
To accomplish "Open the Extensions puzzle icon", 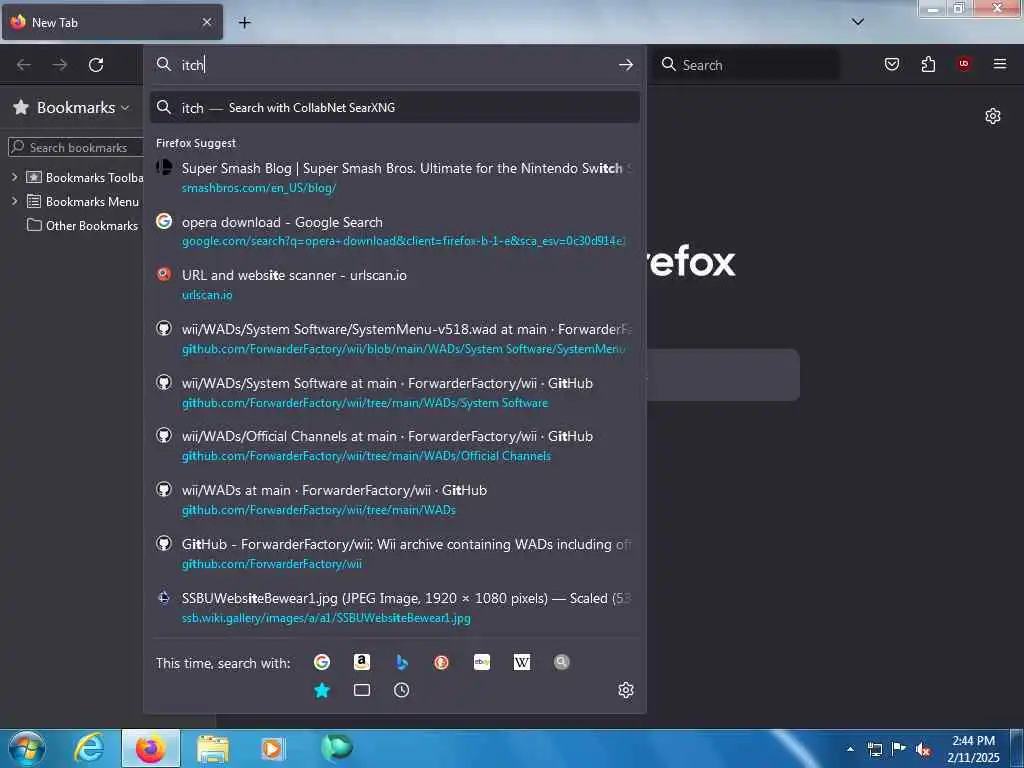I will 928,64.
